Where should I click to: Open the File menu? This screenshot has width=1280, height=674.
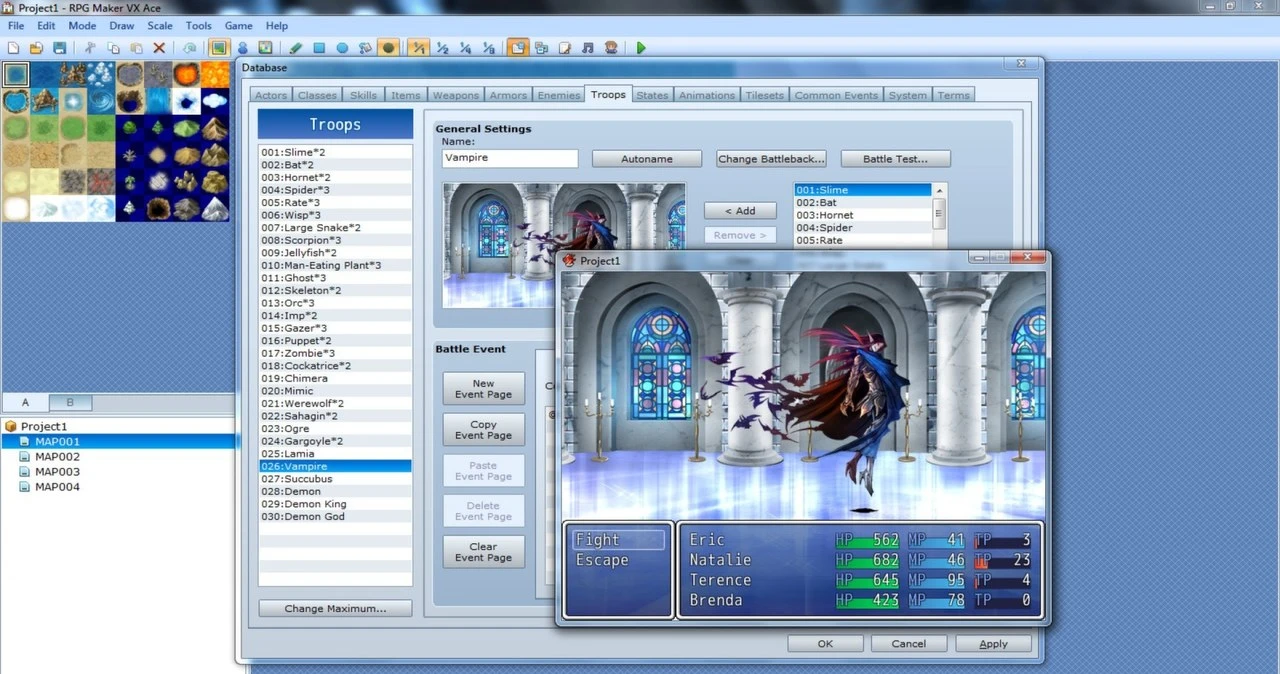pyautogui.click(x=16, y=26)
